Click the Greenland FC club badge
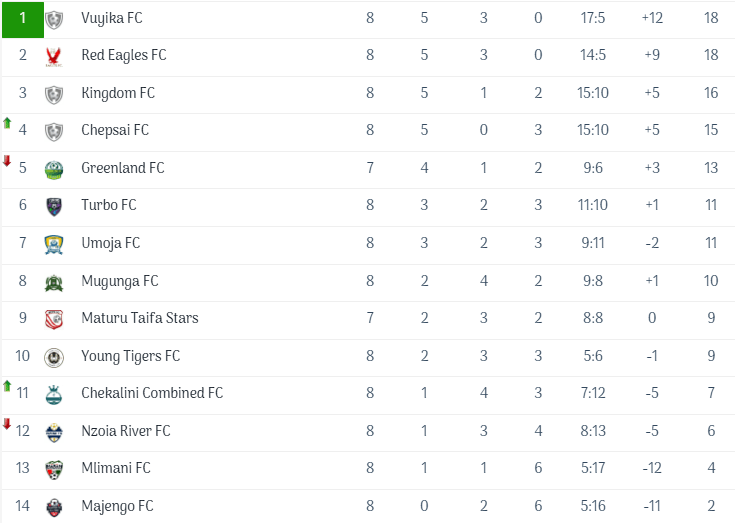The image size is (735, 523). [x=54, y=169]
